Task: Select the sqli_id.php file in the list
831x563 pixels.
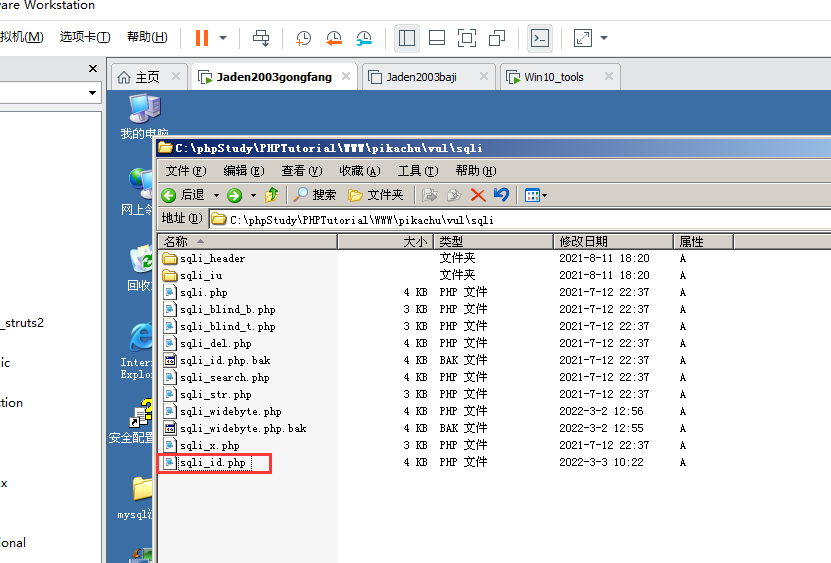Action: tap(212, 463)
